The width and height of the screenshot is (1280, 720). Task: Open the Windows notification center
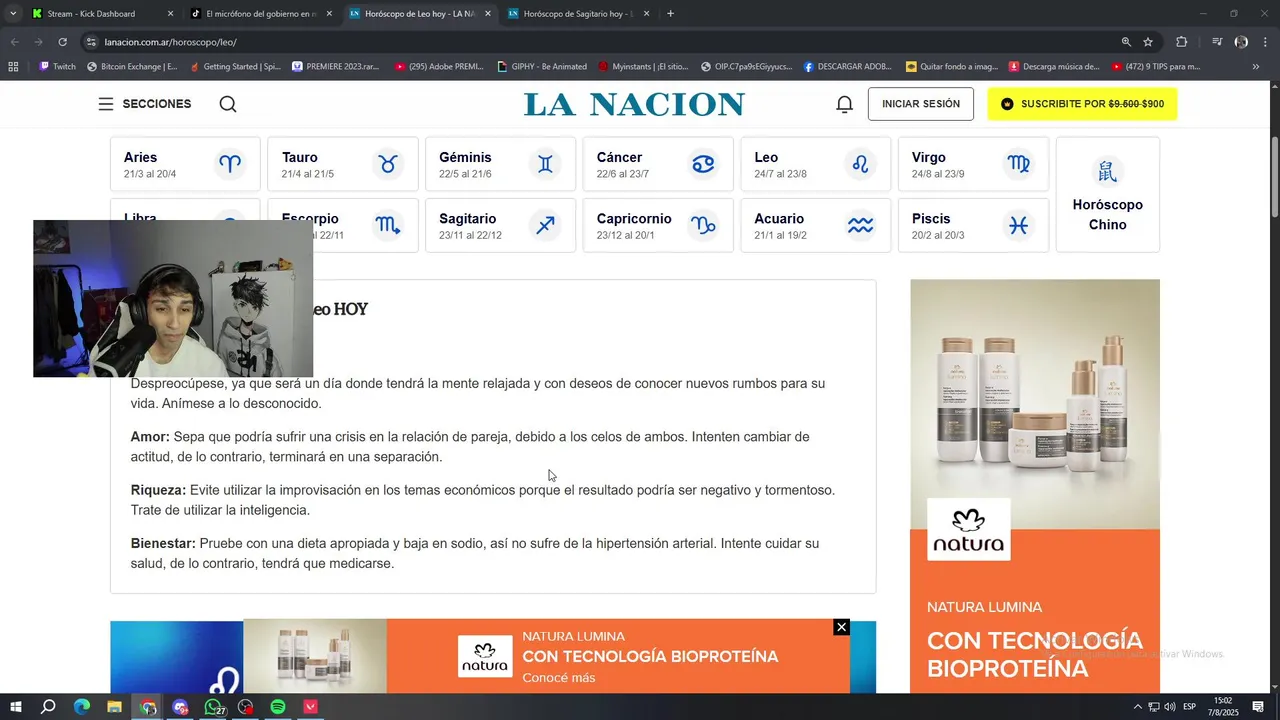click(x=1258, y=707)
